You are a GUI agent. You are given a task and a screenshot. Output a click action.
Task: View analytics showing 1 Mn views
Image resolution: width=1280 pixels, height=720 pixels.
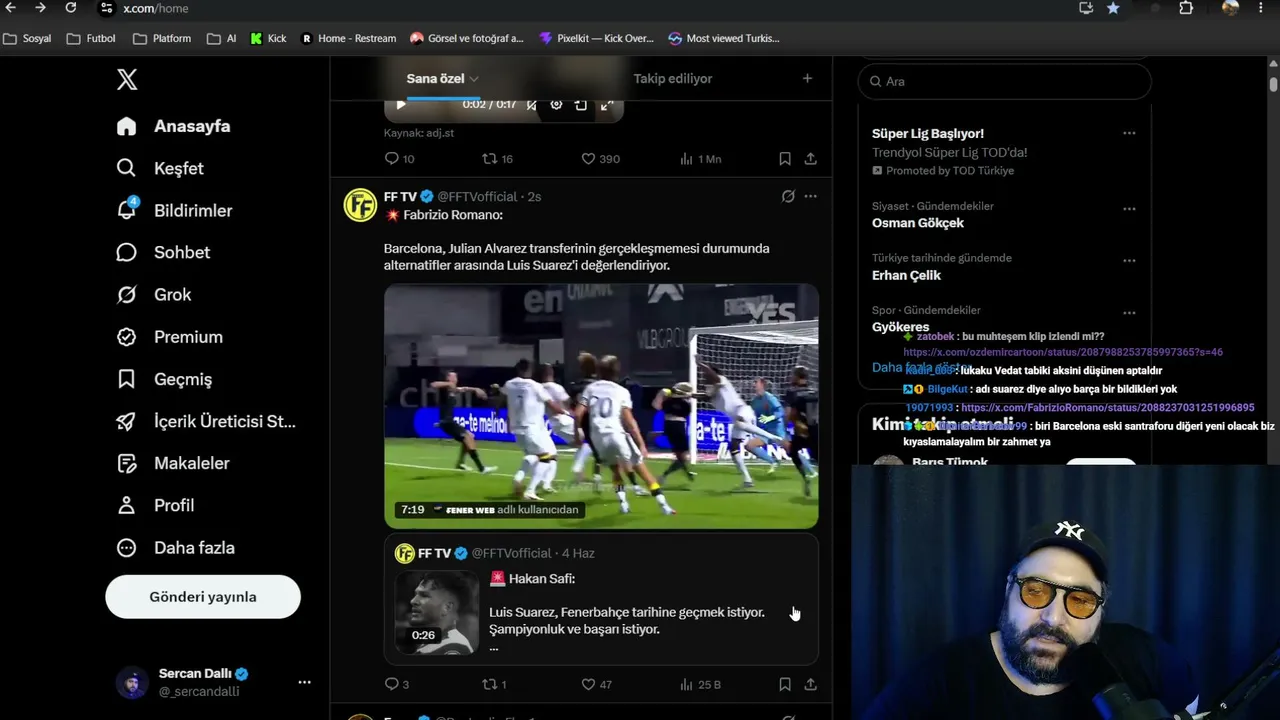click(x=700, y=159)
